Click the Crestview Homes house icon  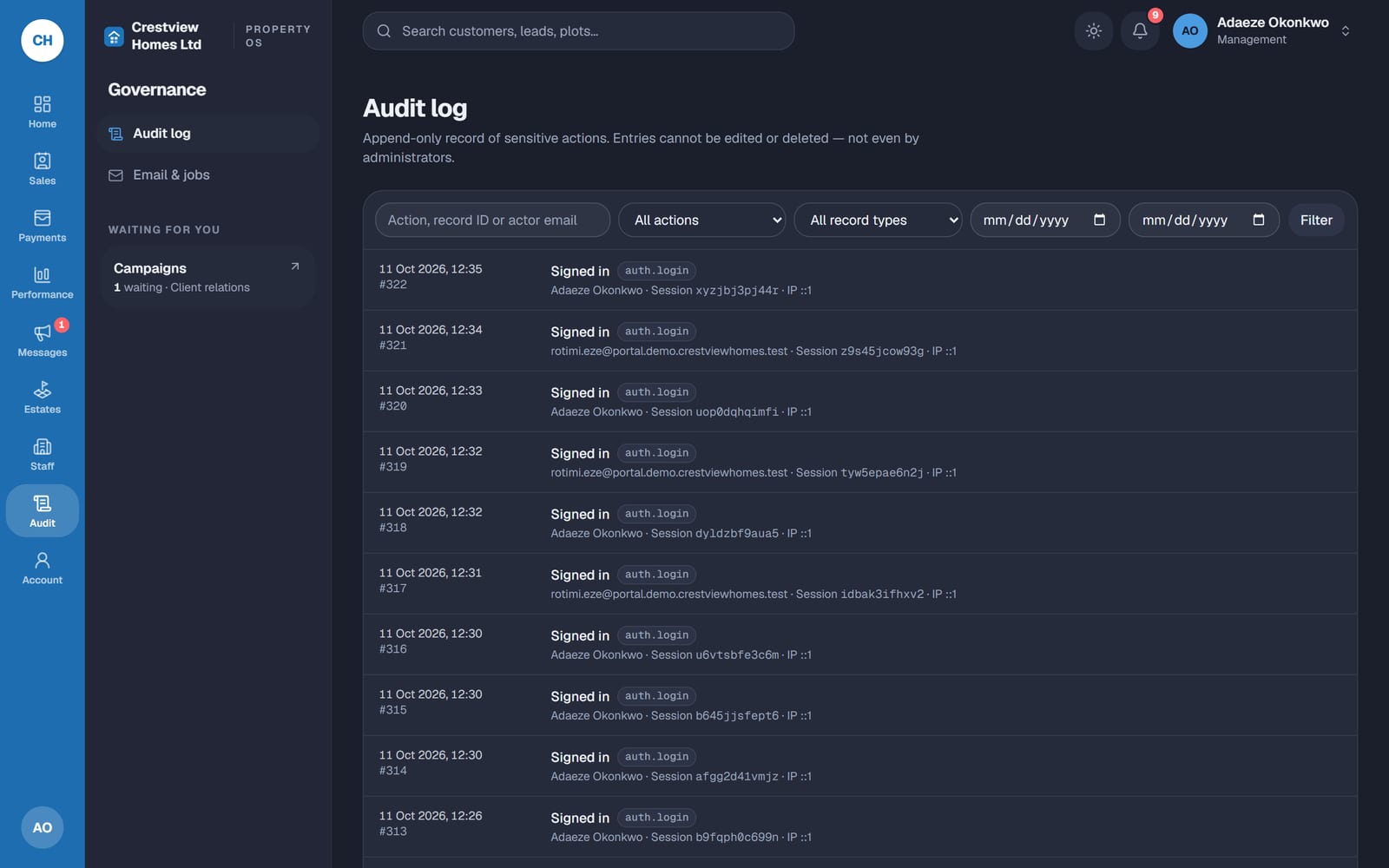pos(114,36)
